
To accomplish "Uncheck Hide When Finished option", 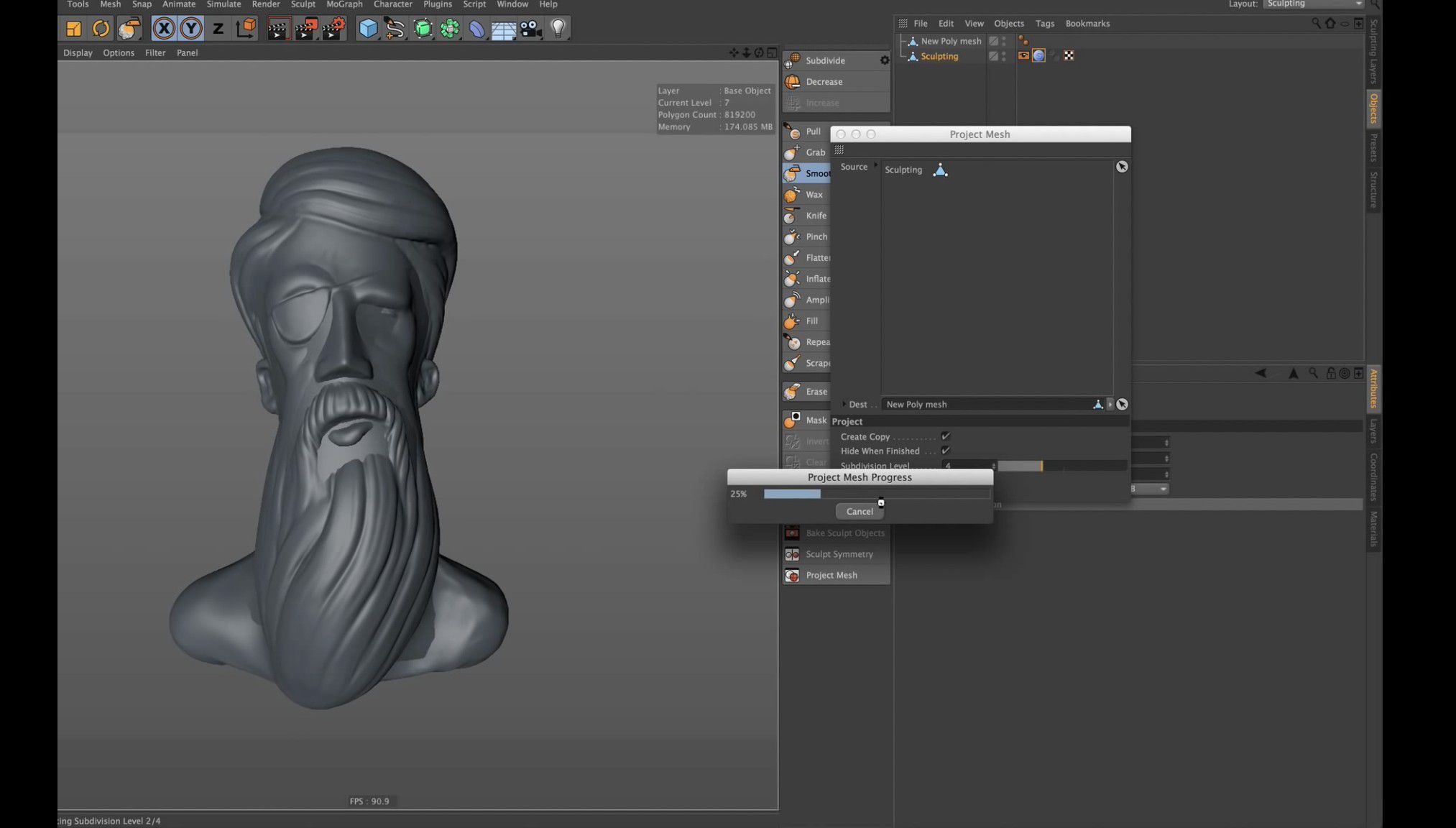I will click(946, 451).
